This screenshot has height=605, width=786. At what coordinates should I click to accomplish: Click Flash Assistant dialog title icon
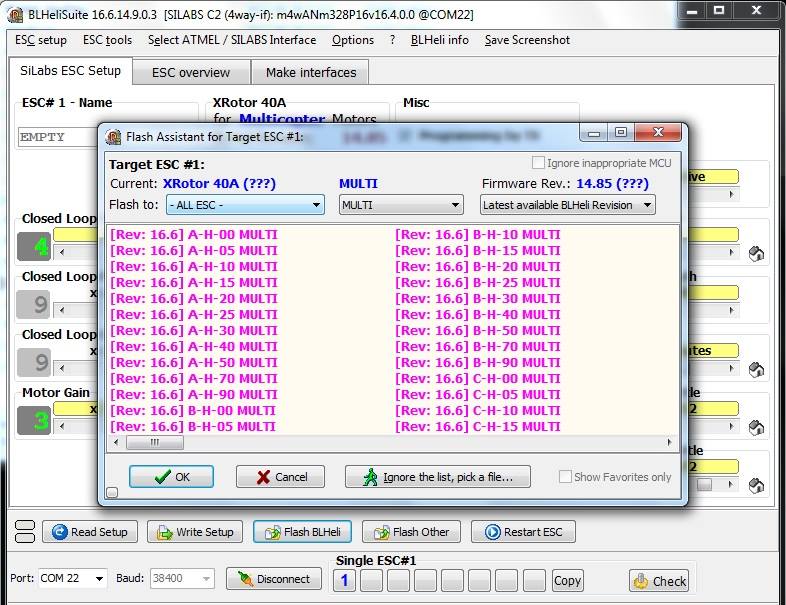click(113, 137)
